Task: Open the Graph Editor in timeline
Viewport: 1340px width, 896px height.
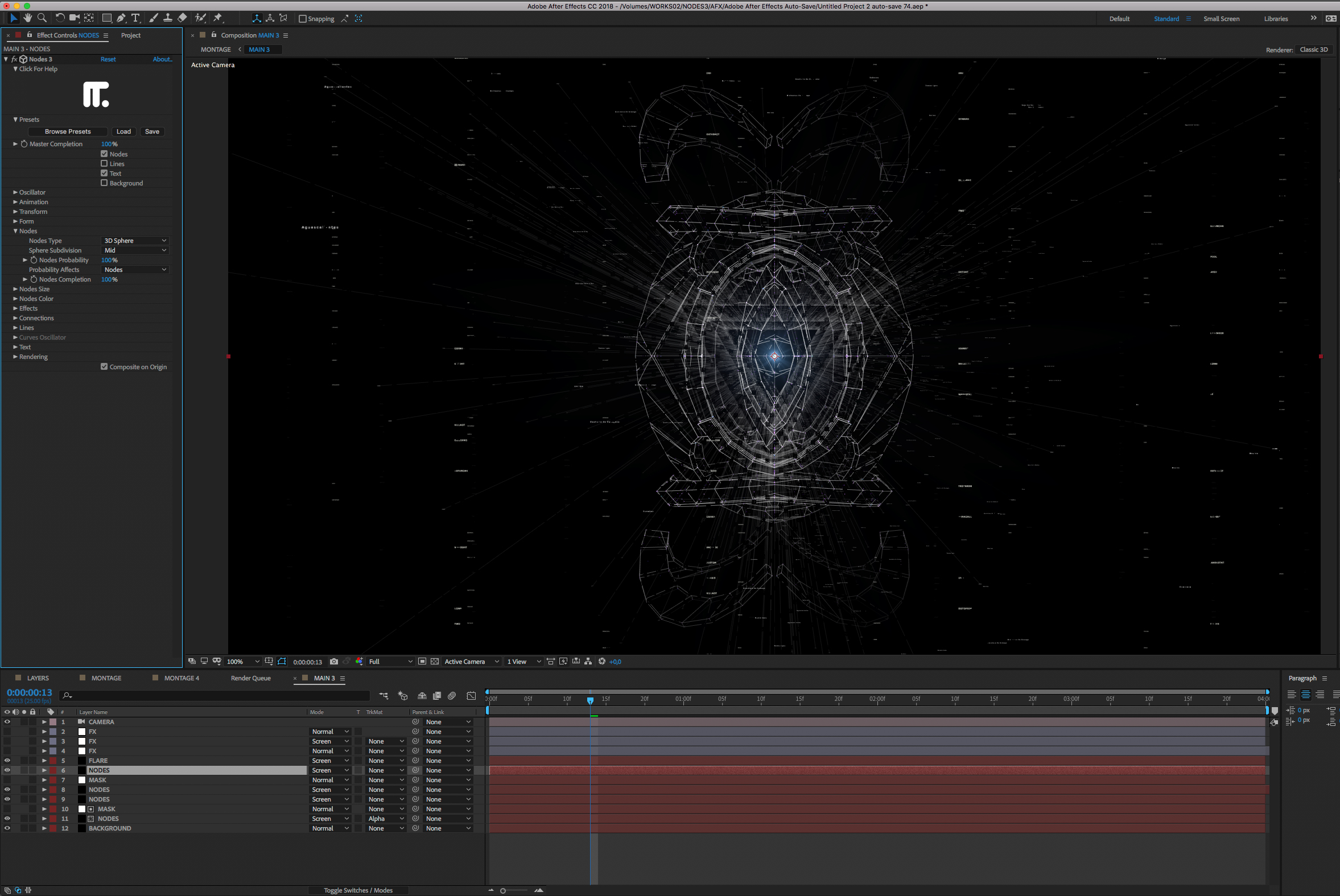Action: click(x=472, y=695)
